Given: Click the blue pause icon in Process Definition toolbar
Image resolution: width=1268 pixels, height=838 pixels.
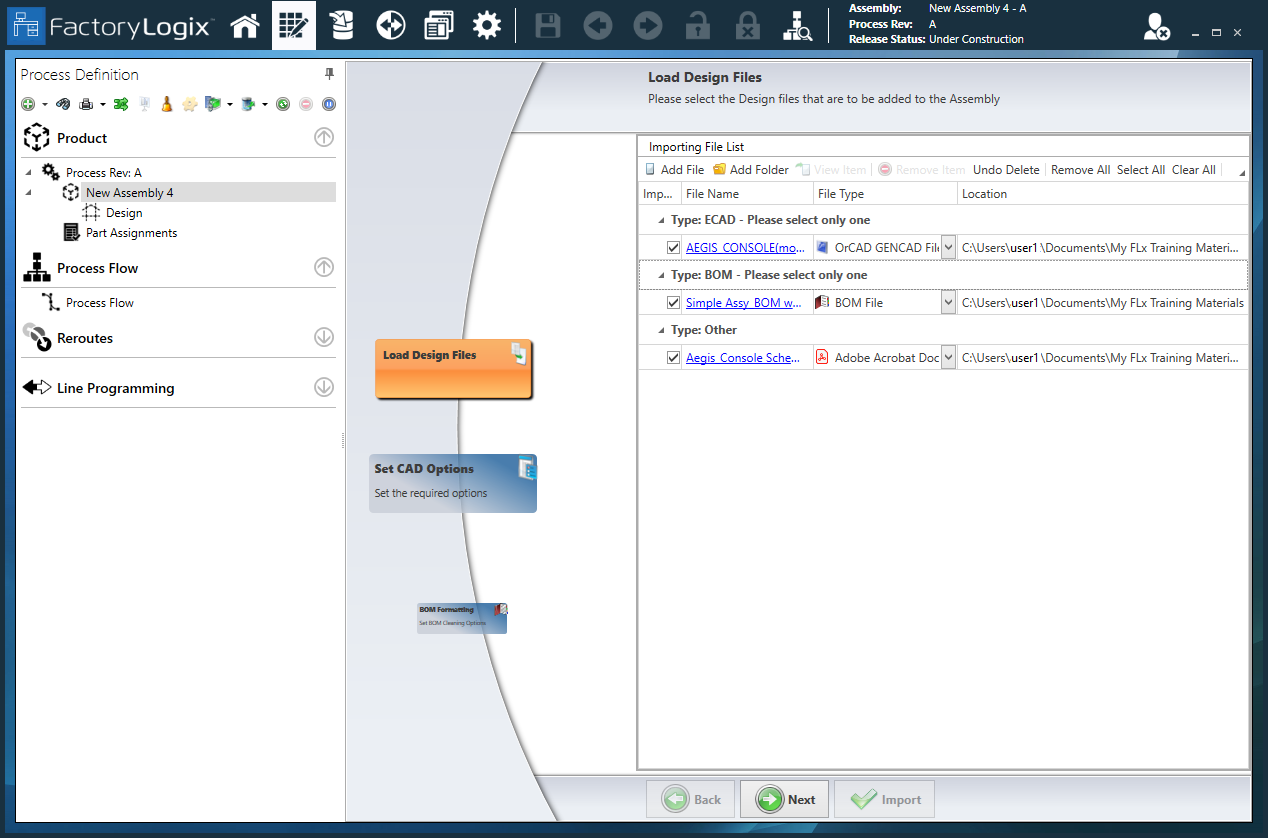Looking at the screenshot, I should pos(330,103).
